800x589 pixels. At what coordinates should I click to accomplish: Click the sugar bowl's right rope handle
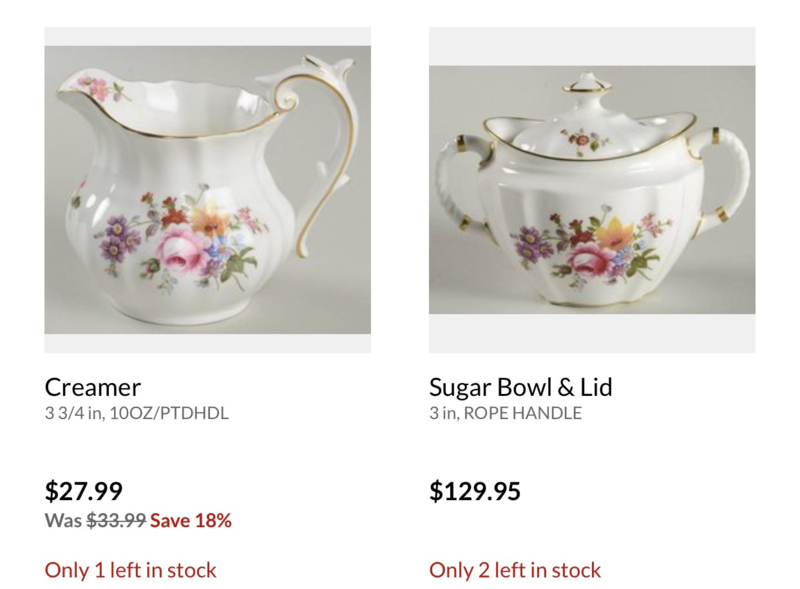point(722,174)
